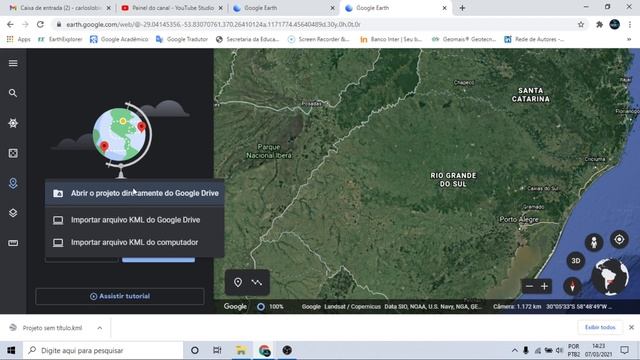The image size is (640, 360).
Task: Open Chrome from the taskbar
Action: click(x=264, y=350)
